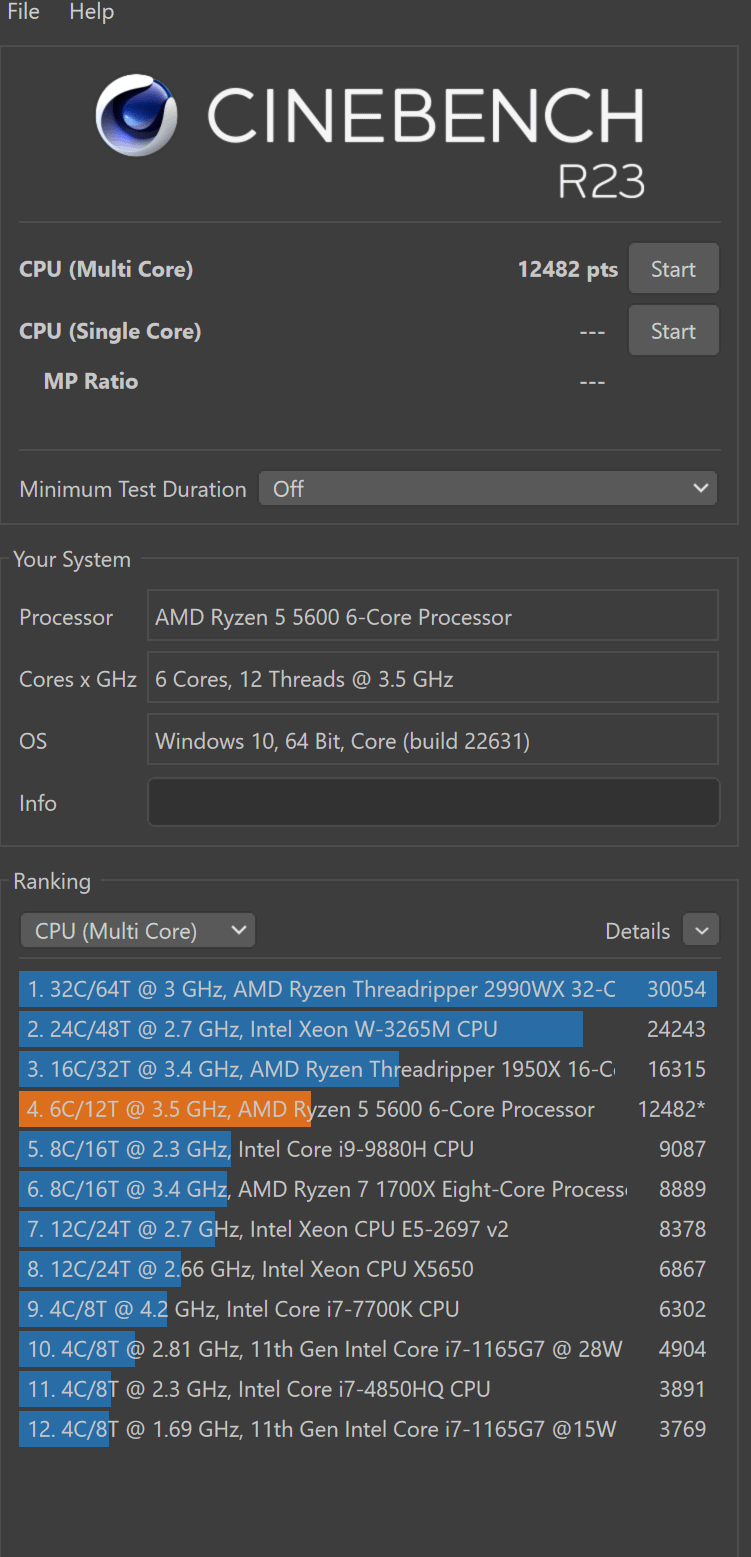The width and height of the screenshot is (751, 1557).
Task: Click the 12482* ranking score value
Action: pyautogui.click(x=672, y=1109)
